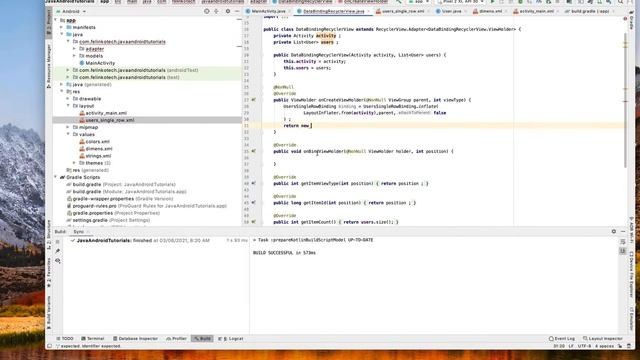Screen dimensions: 640x360
Task: Open the Logcat tool window button
Action: [231, 338]
